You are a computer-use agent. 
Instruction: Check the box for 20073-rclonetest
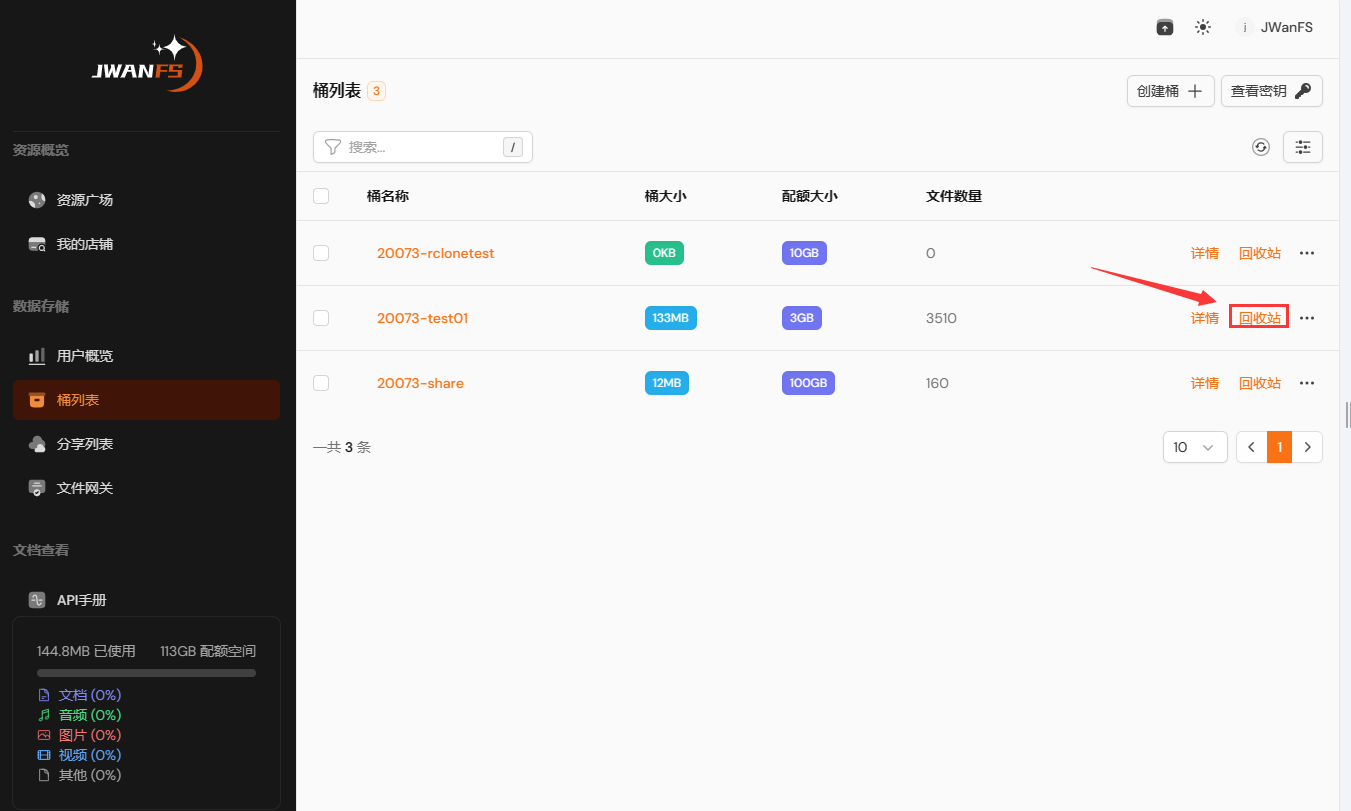click(x=321, y=253)
